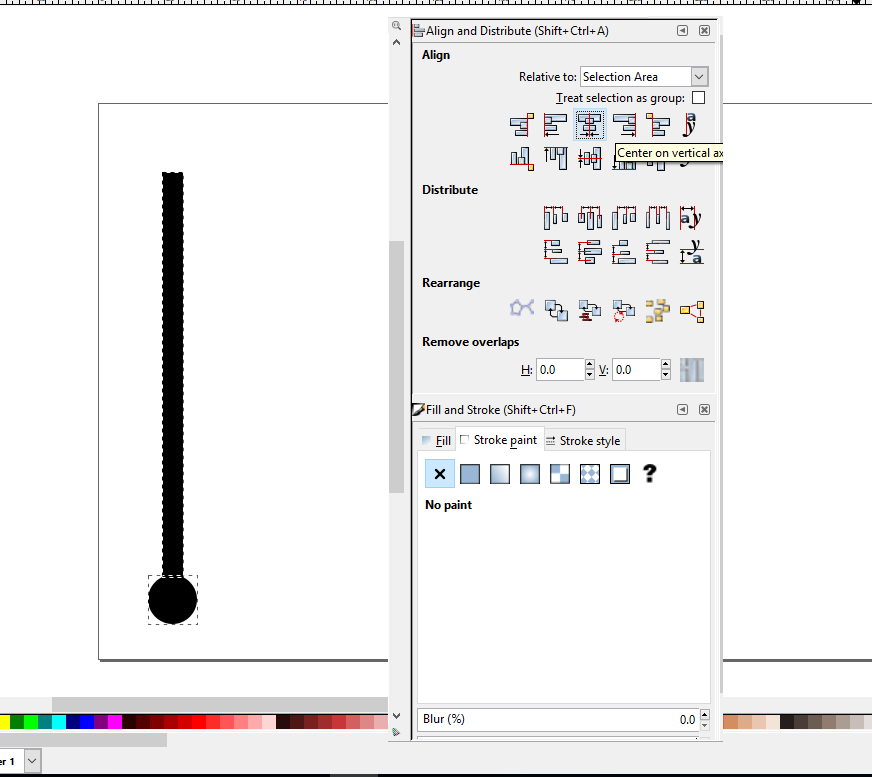Select the tall black rectangle on canvas

click(172, 374)
